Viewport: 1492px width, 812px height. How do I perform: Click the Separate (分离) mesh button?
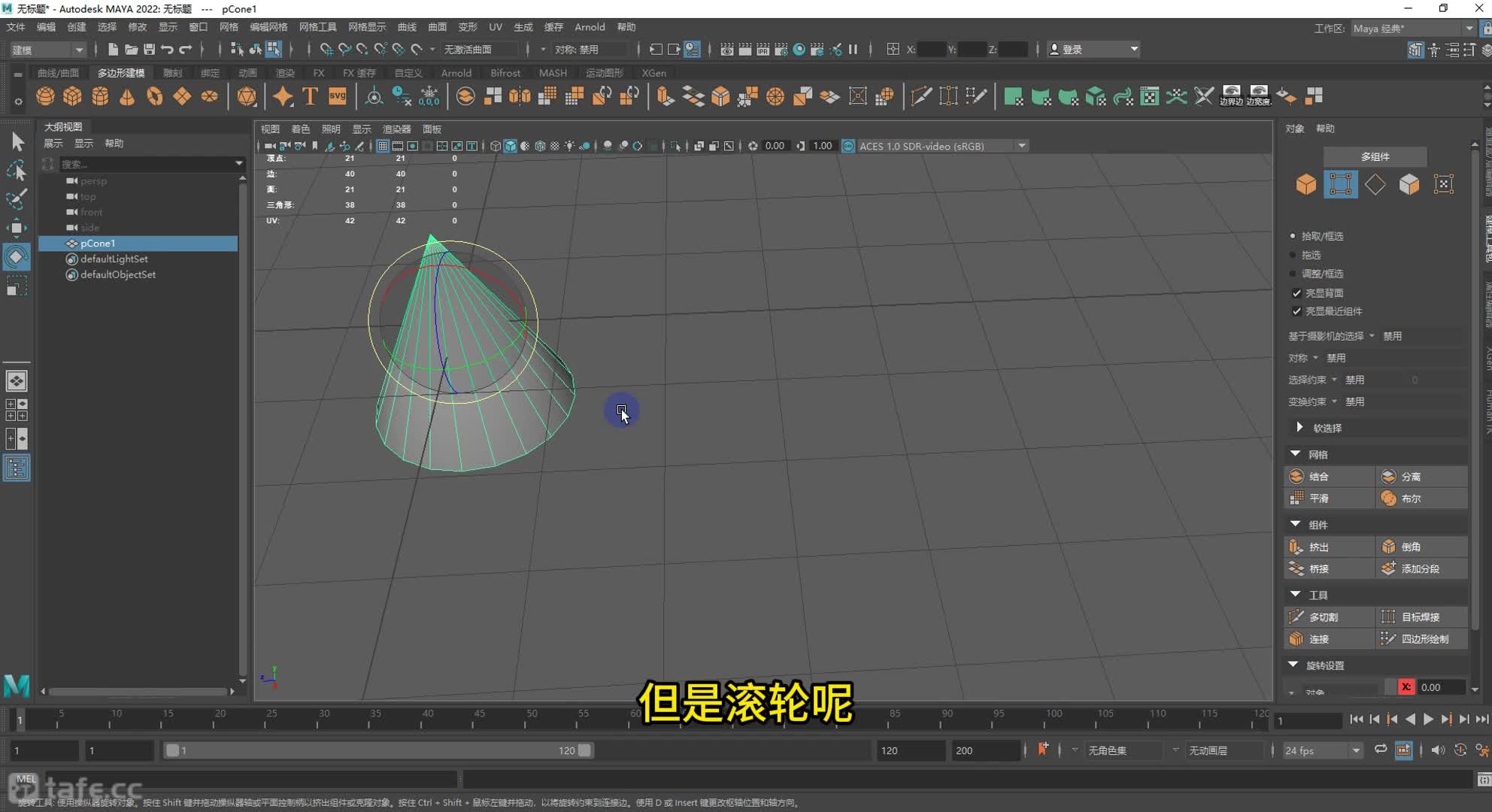coord(1422,476)
